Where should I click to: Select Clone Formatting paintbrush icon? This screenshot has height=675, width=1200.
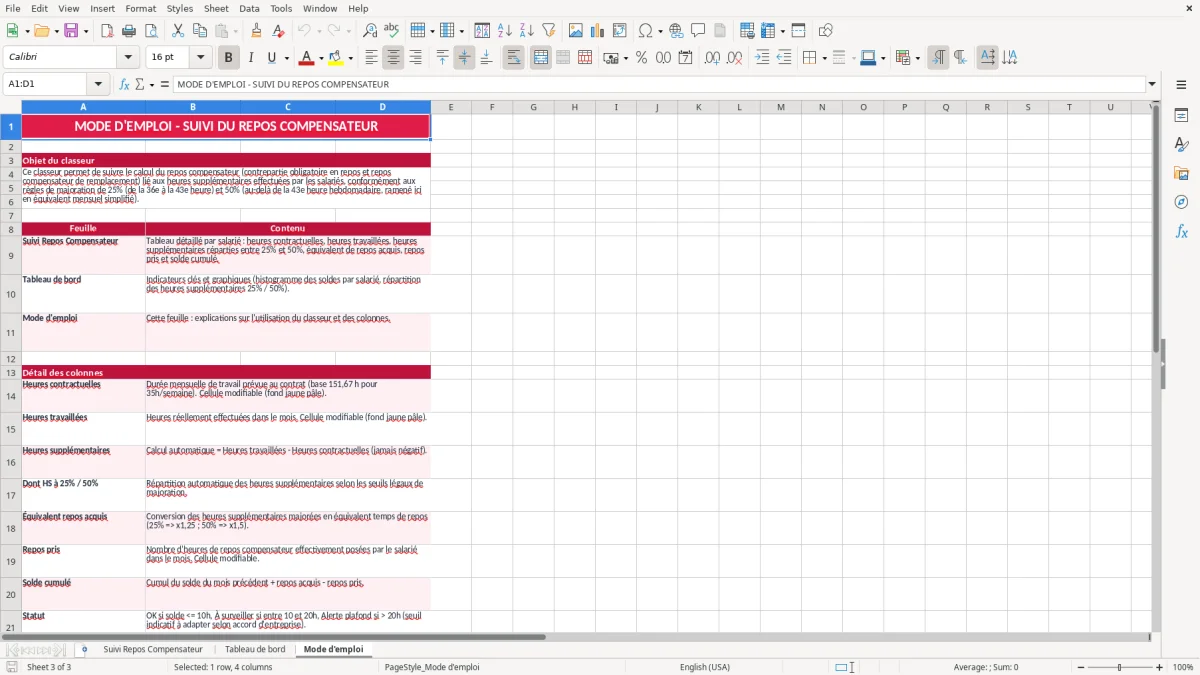coord(256,31)
